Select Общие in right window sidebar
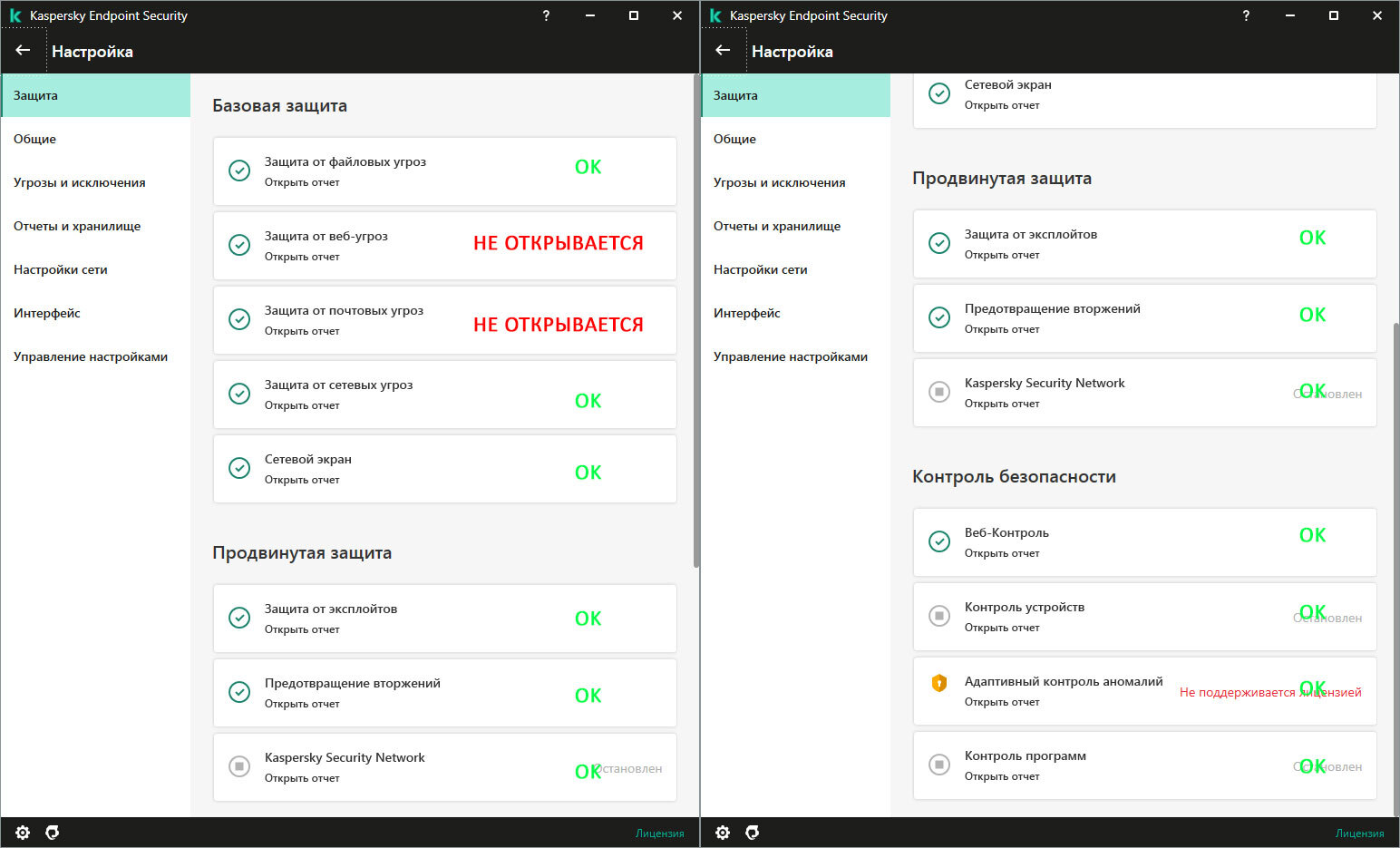 tap(796, 139)
